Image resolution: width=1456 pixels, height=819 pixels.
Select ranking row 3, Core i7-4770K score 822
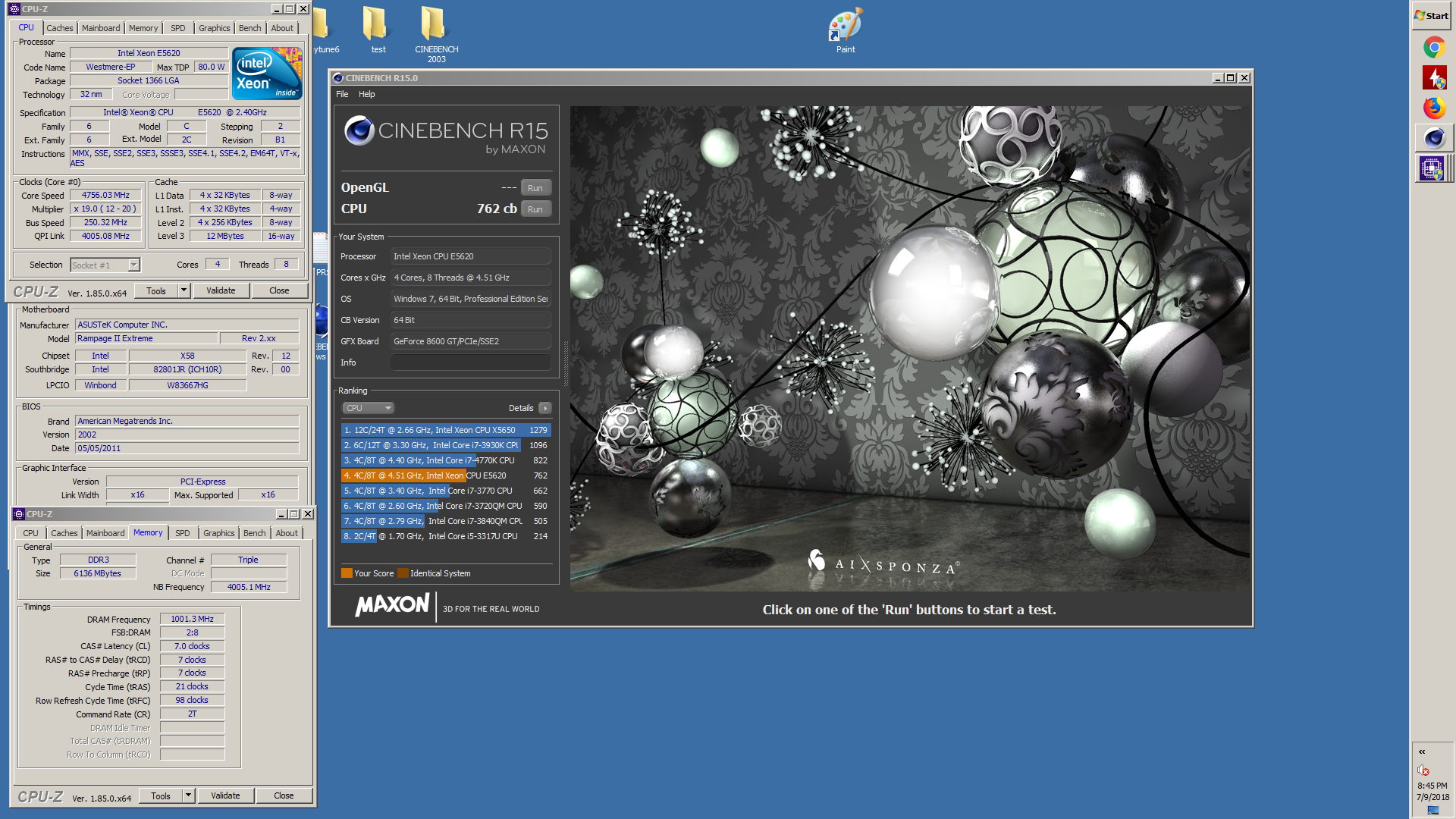pyautogui.click(x=446, y=460)
